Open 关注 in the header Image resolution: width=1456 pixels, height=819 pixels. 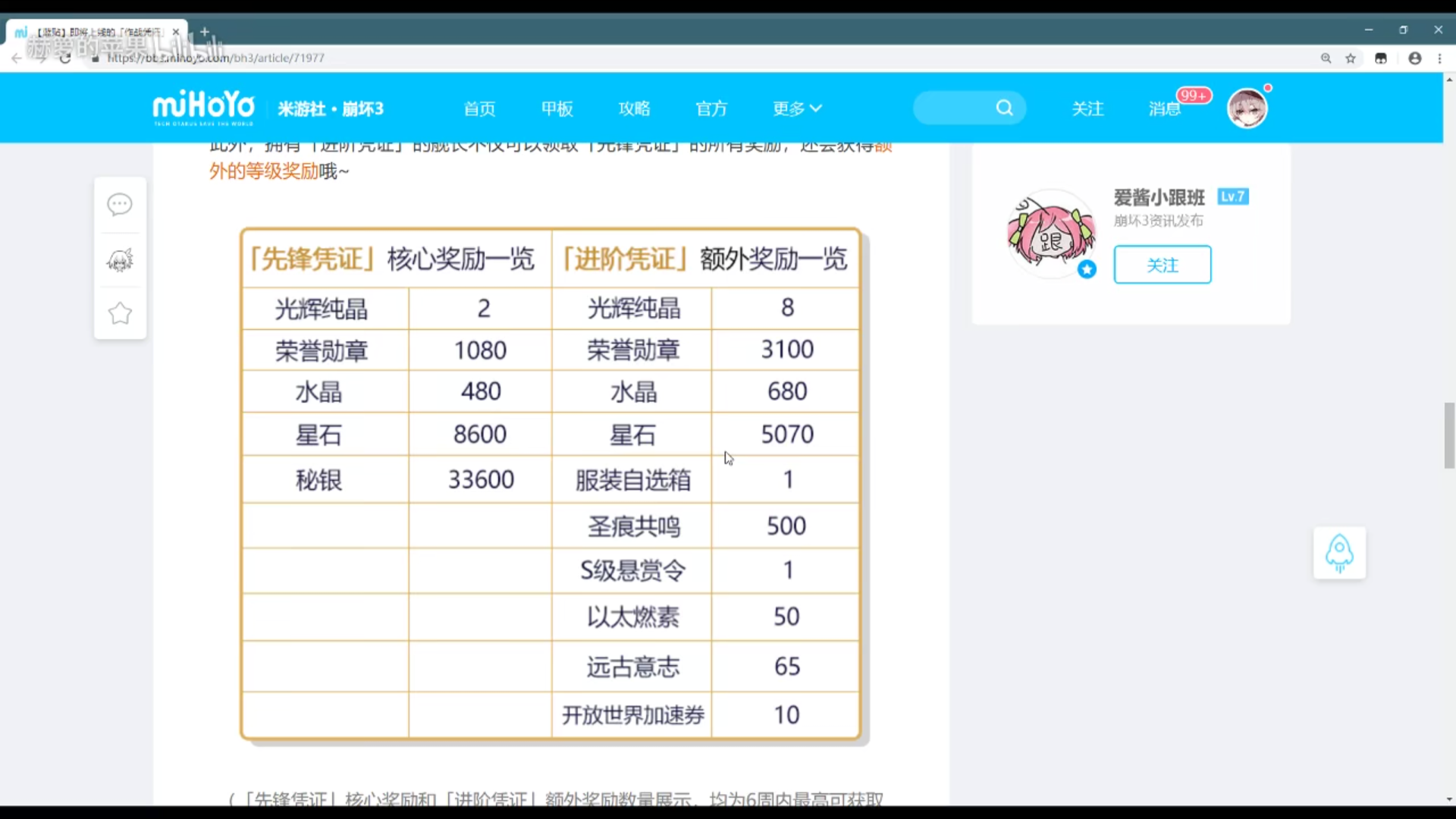click(1087, 108)
